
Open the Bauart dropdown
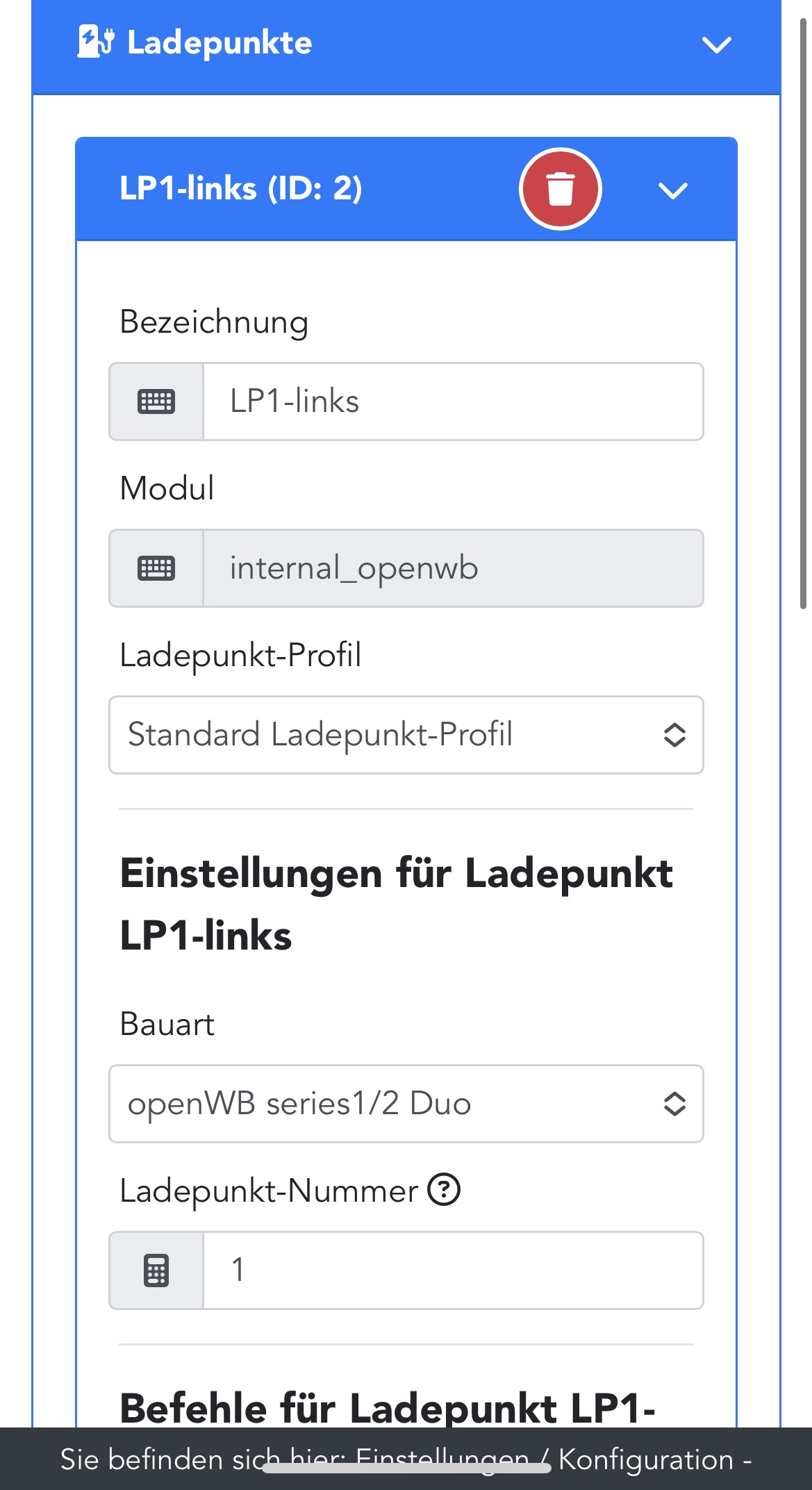coord(406,1104)
